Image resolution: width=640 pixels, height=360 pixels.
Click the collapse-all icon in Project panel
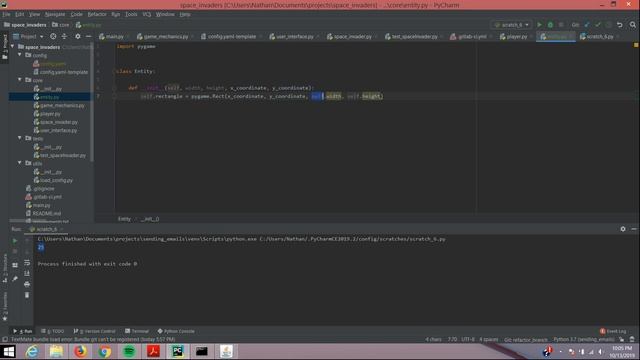(x=64, y=36)
